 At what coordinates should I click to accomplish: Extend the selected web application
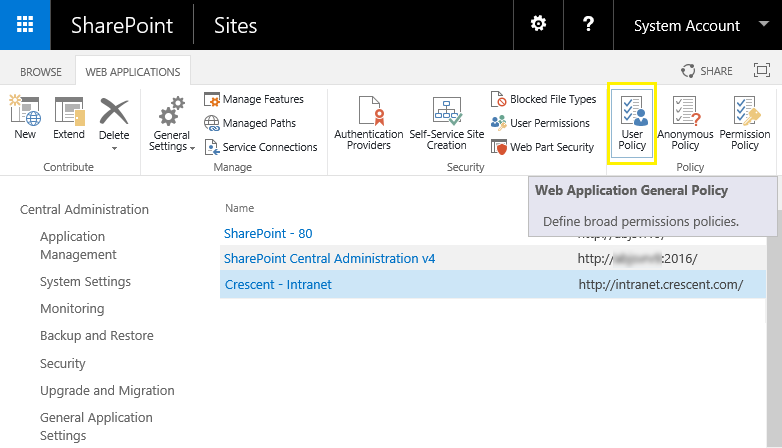tap(69, 117)
